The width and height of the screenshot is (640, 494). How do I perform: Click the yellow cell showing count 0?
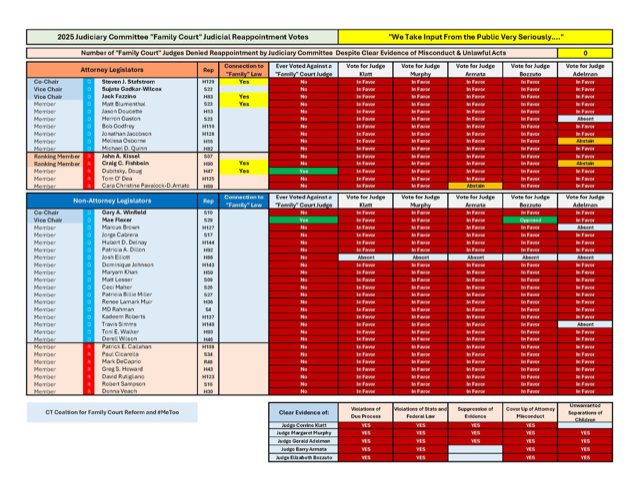pyautogui.click(x=585, y=53)
